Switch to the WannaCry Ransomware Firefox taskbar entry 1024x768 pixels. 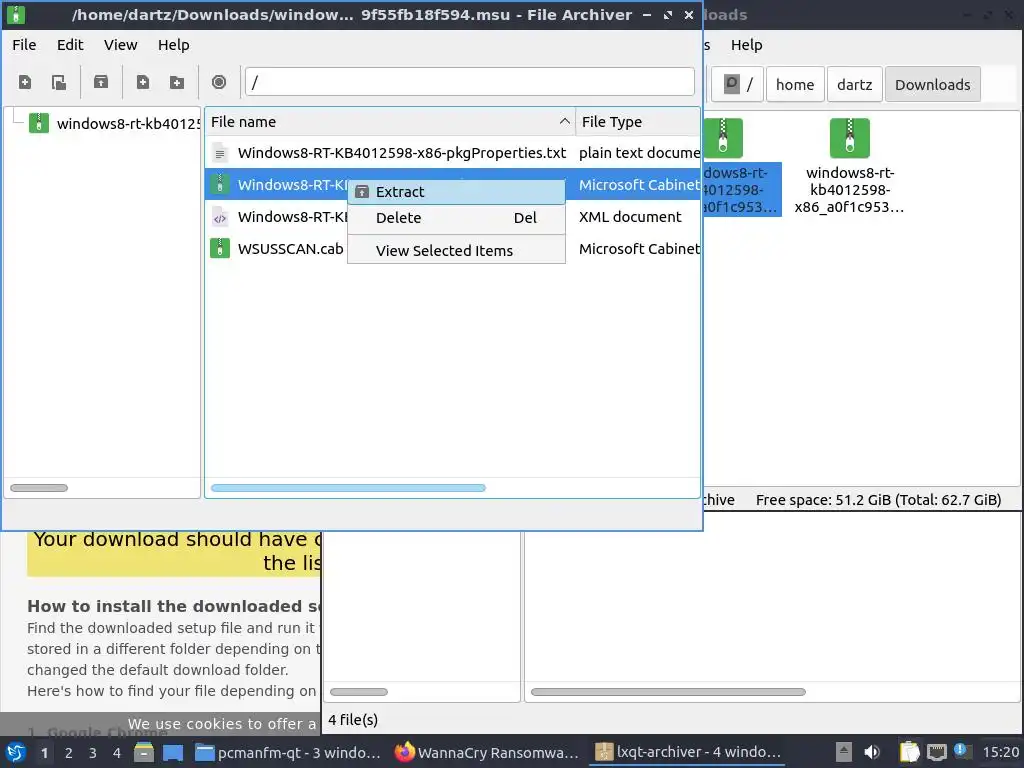[488, 752]
